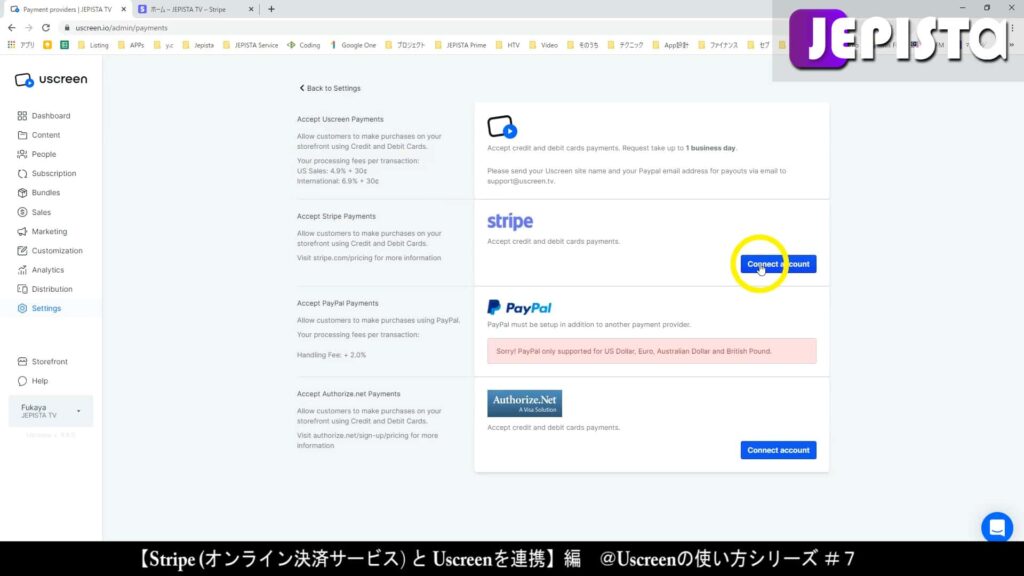1024x576 pixels.
Task: Click the 'Accept Authorize.net Payments' heading
Action: click(349, 394)
